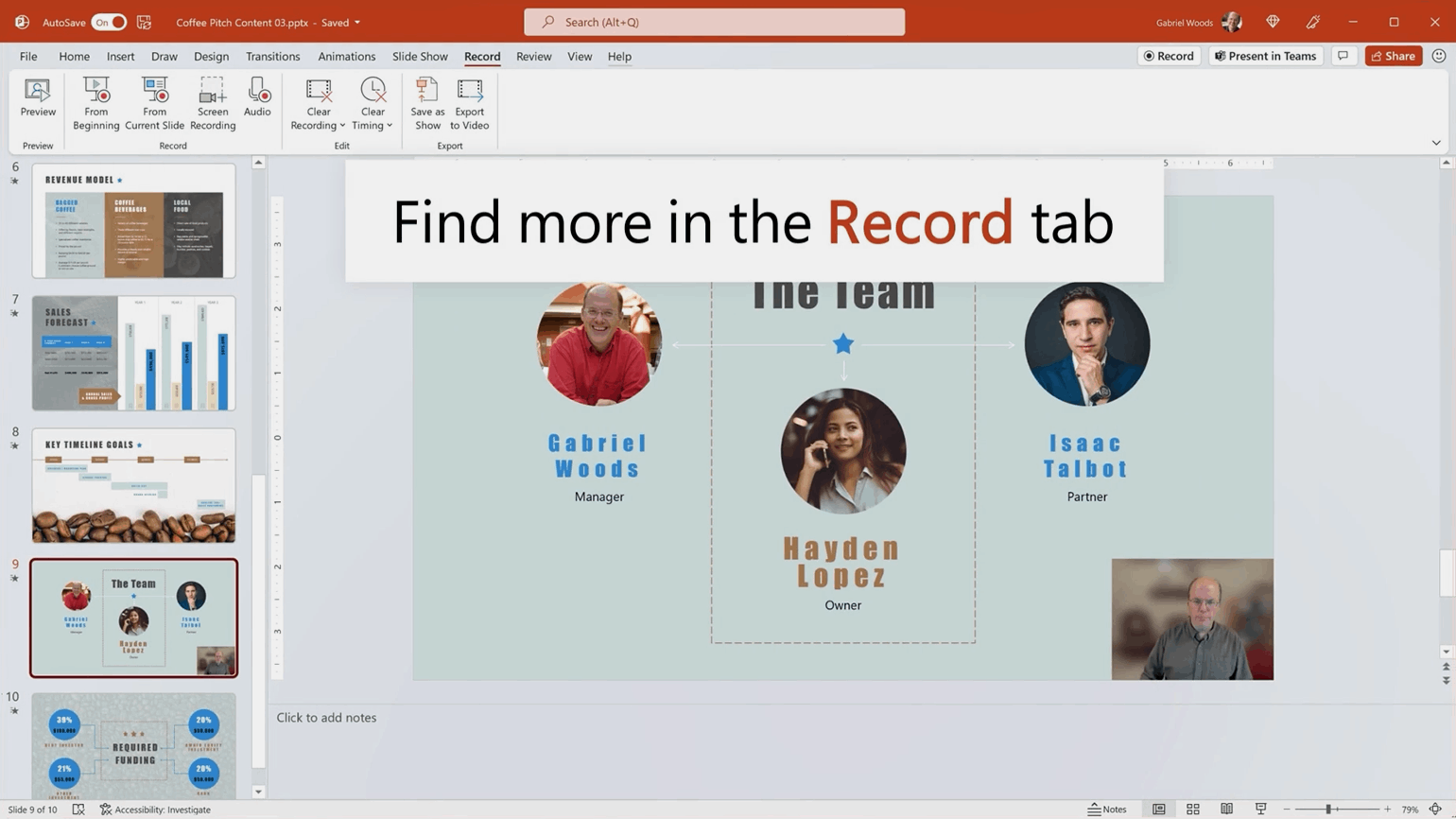Toggle the AutoSave switch
This screenshot has height=819, width=1456.
click(x=109, y=22)
